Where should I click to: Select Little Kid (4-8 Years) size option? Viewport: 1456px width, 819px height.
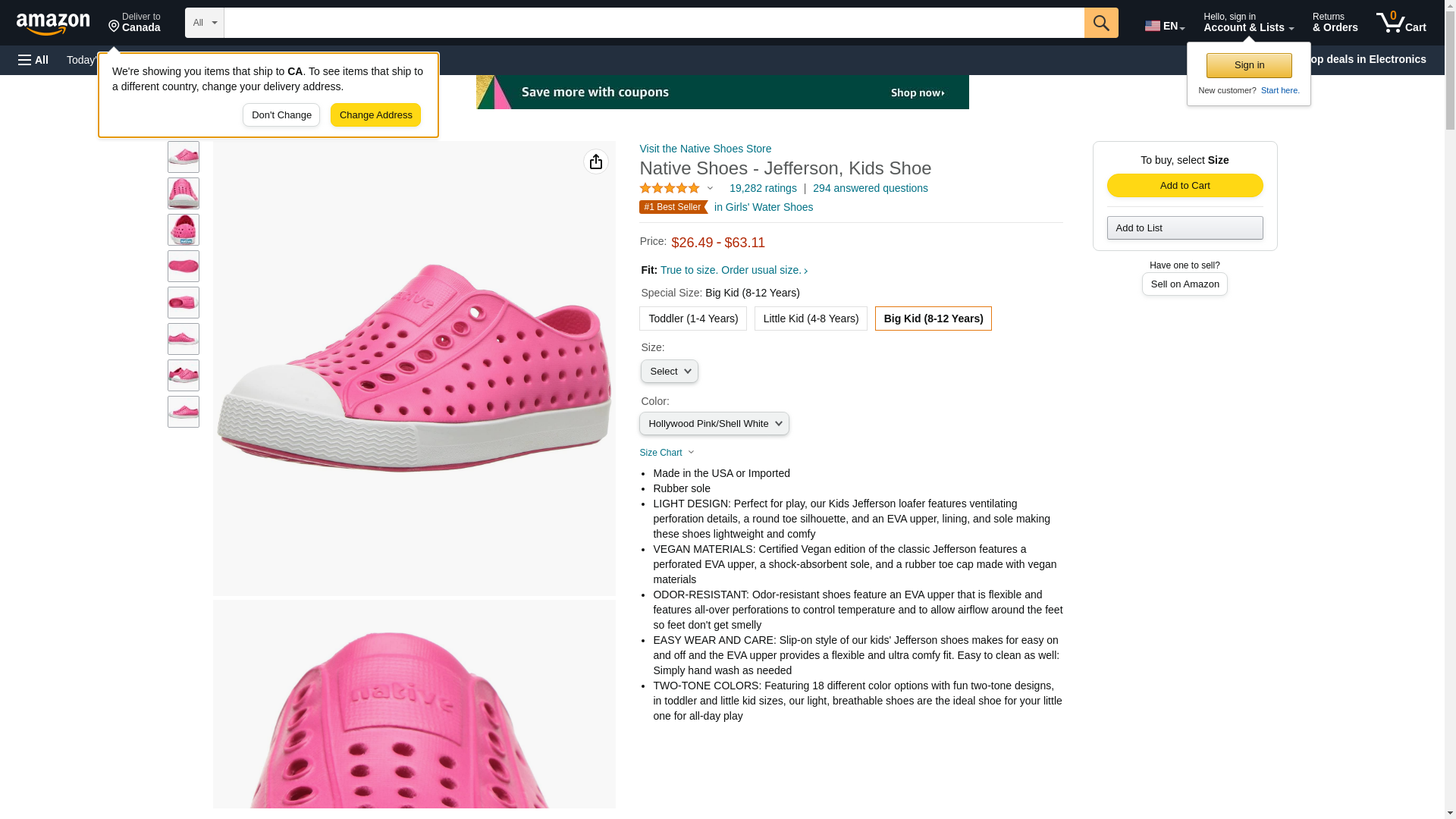[811, 318]
